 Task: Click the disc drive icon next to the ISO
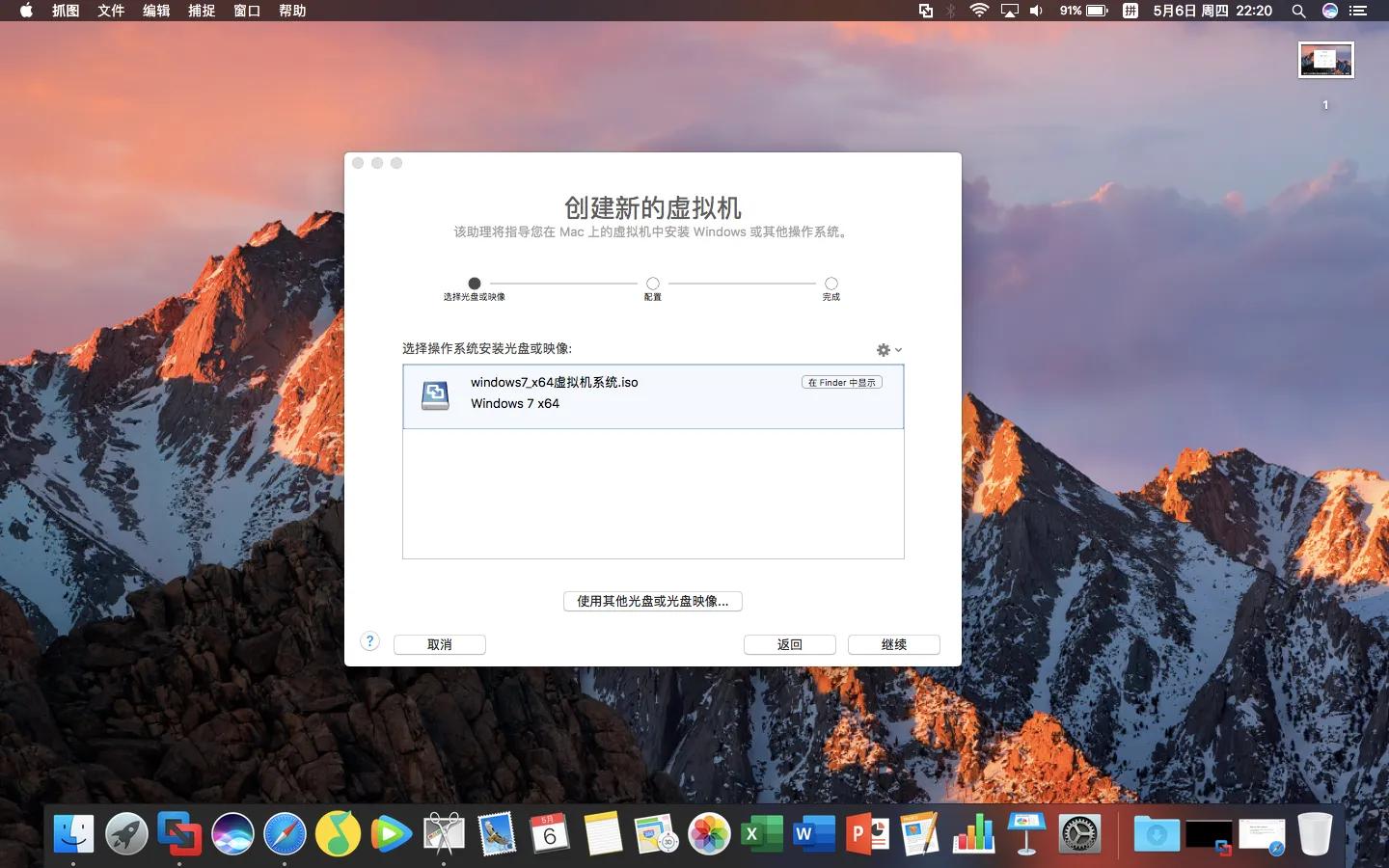pos(435,395)
